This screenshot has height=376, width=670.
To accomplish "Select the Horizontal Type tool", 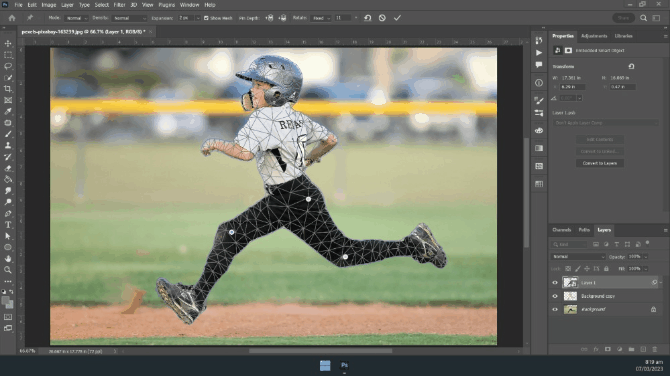I will point(8,225).
